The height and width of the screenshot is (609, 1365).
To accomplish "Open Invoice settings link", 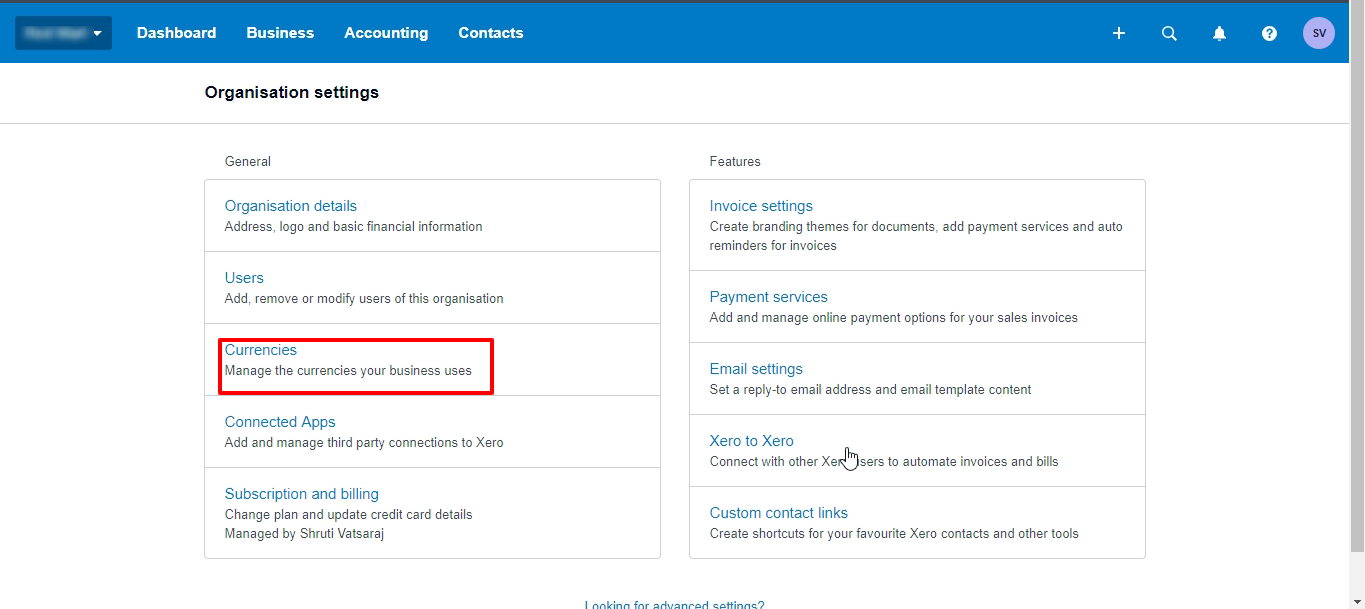I will click(761, 206).
